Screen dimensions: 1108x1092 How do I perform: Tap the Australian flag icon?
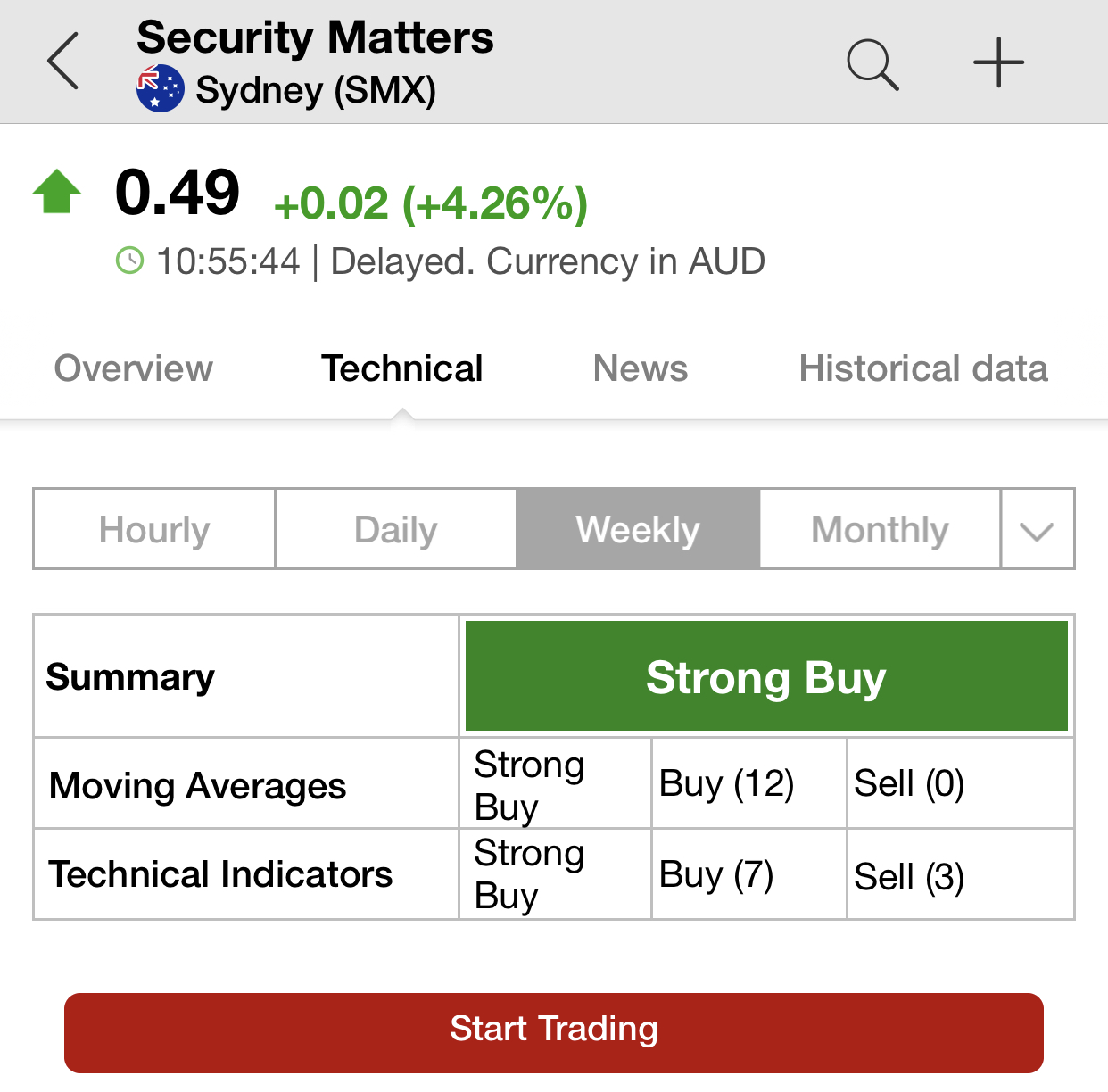[x=161, y=89]
